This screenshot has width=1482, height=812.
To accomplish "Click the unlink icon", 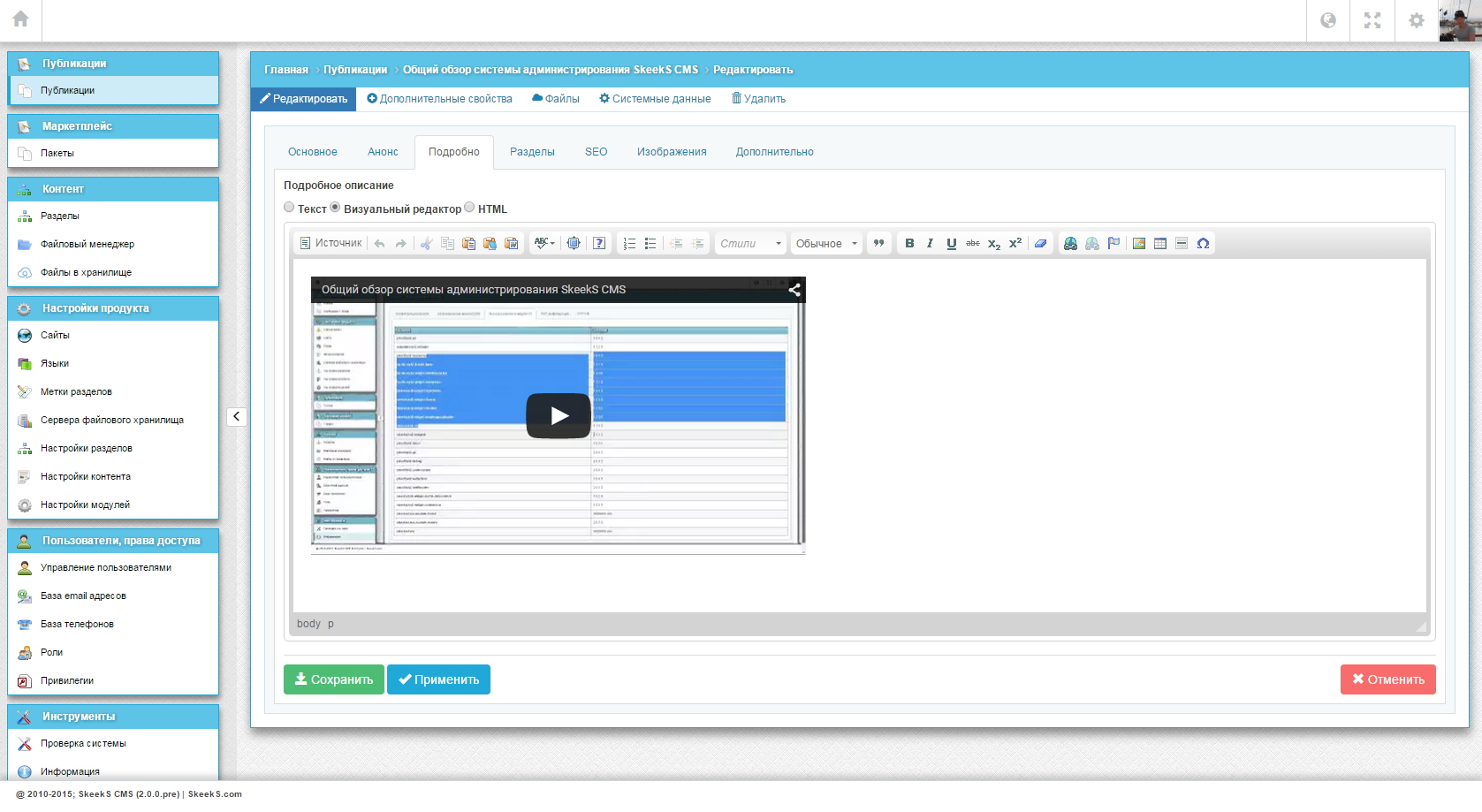I will click(x=1092, y=243).
